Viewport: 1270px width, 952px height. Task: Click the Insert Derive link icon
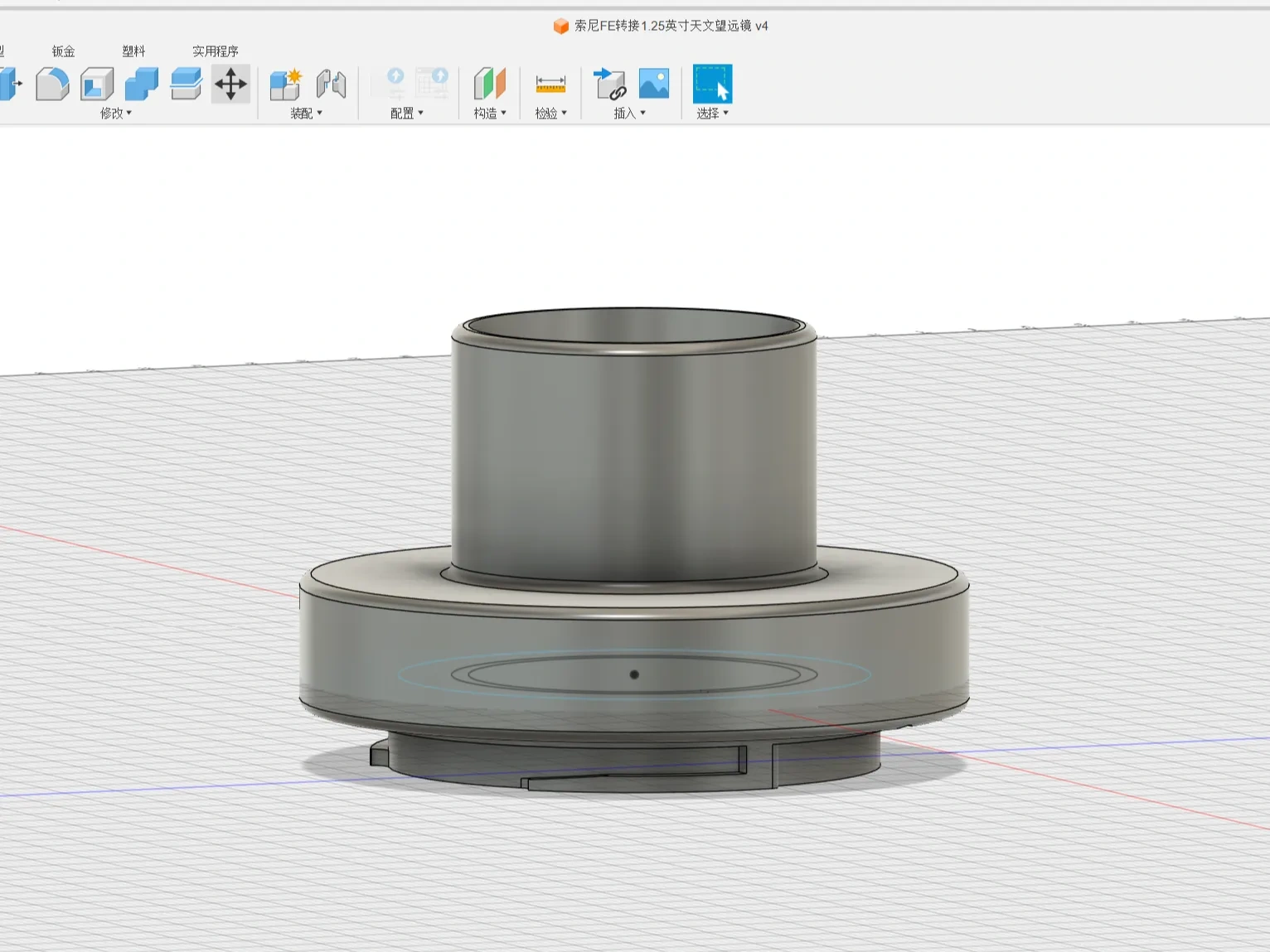tap(610, 85)
